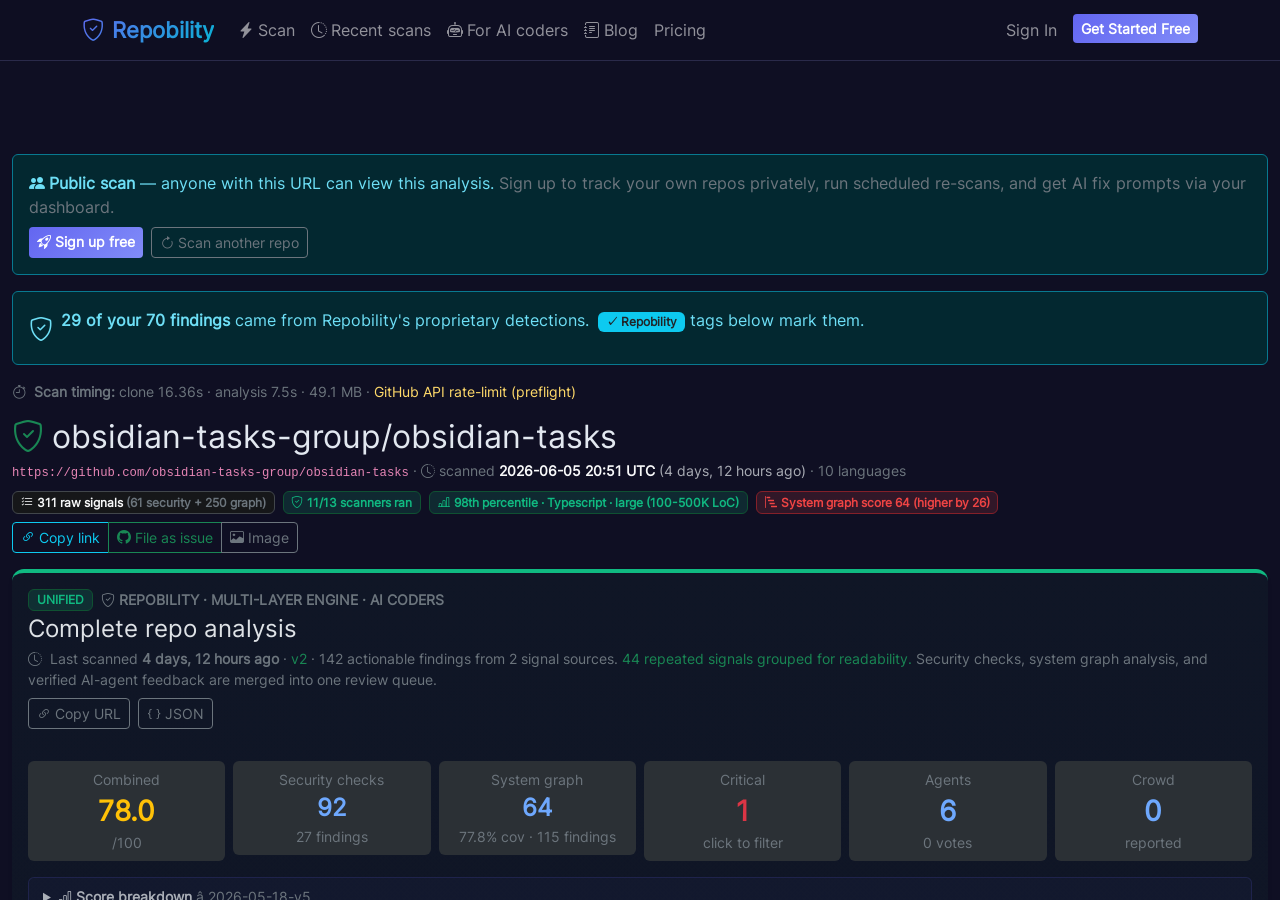Click the obsidian-tasks-group/obsidian-tasks heading
The height and width of the screenshot is (900, 1280).
[334, 437]
